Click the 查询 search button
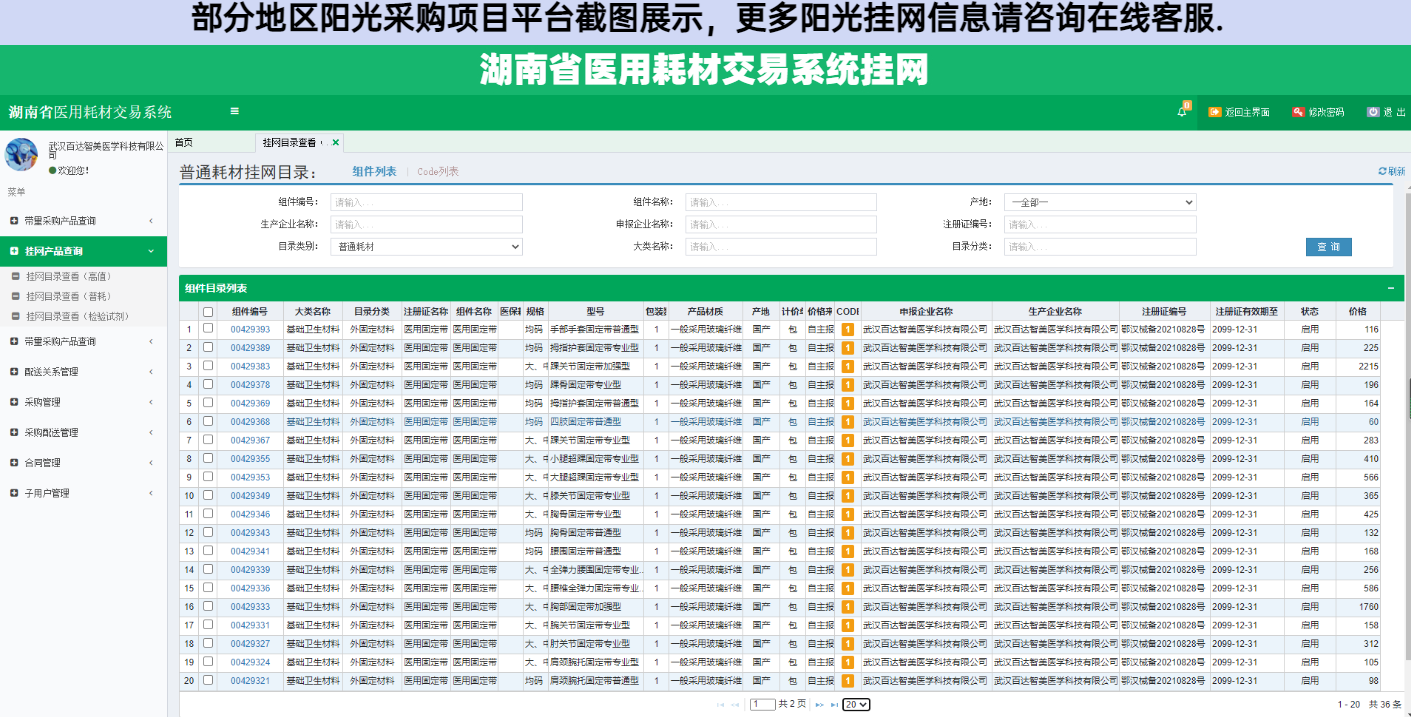The image size is (1411, 717). click(x=1328, y=247)
